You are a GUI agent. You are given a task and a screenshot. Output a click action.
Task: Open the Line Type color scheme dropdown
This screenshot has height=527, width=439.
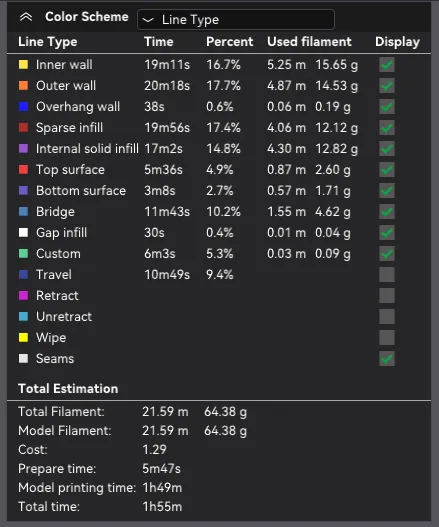(236, 19)
